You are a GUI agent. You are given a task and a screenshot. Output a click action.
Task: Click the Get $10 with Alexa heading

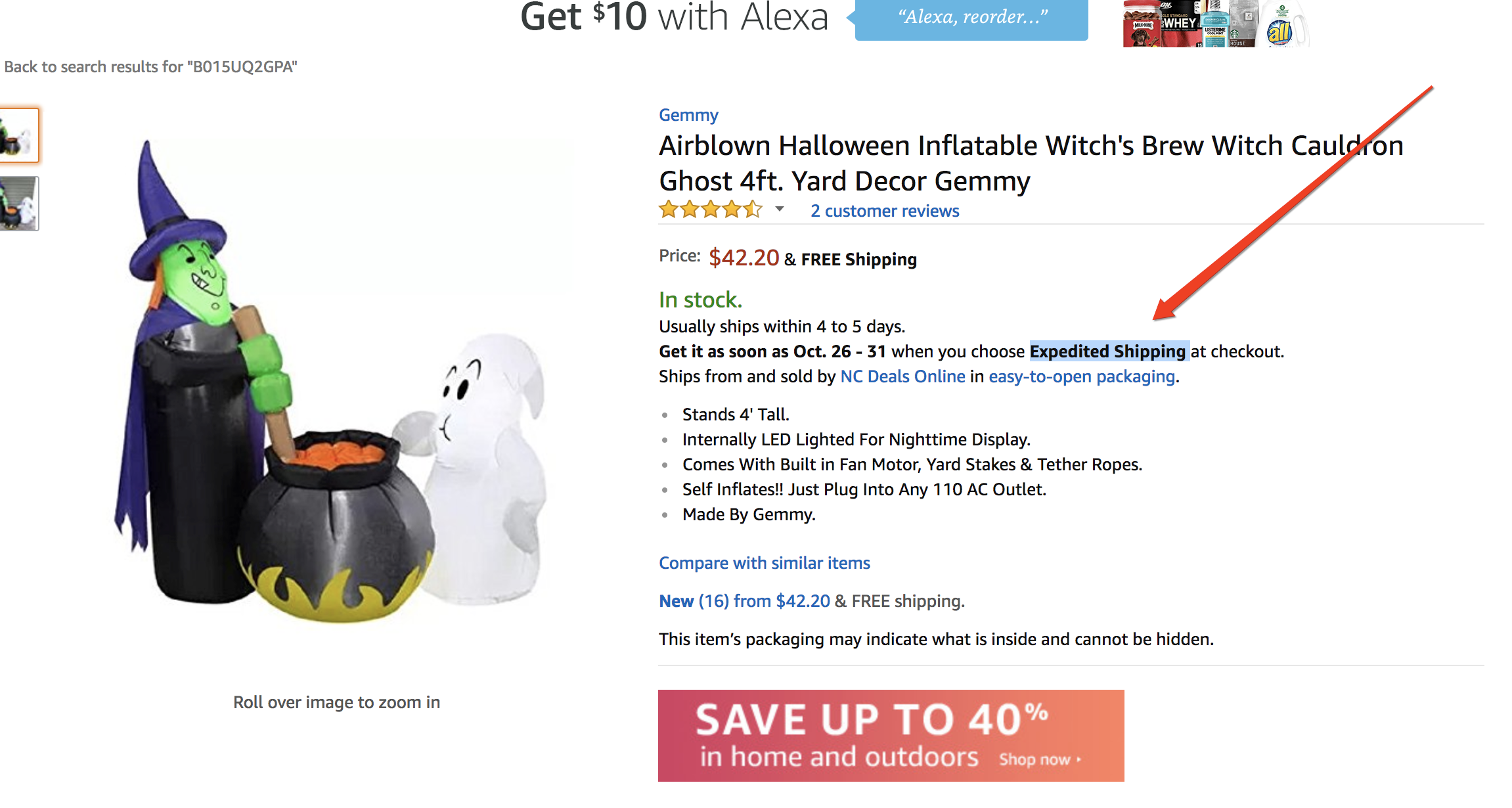click(x=674, y=17)
